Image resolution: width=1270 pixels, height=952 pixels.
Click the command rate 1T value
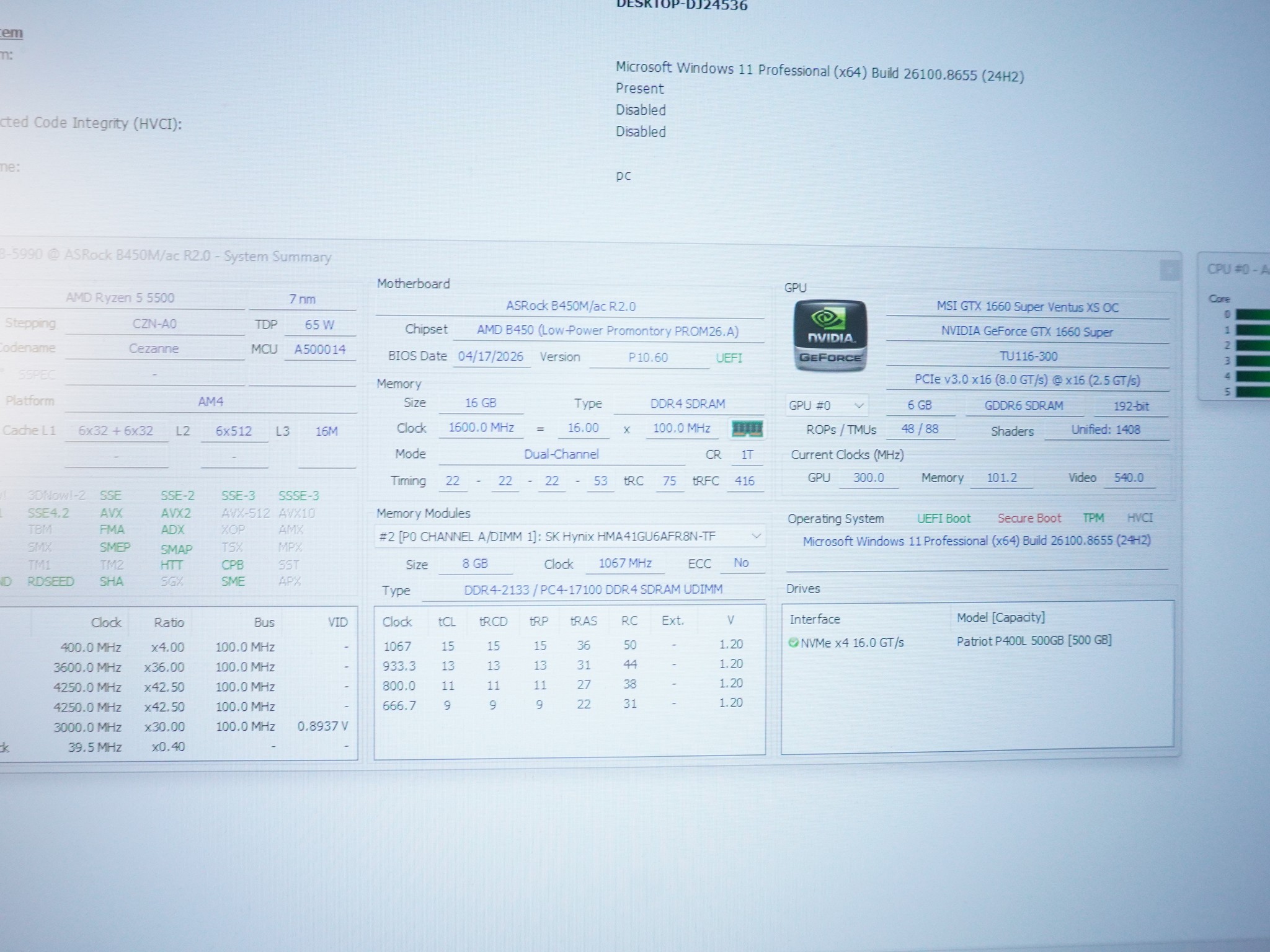click(747, 455)
